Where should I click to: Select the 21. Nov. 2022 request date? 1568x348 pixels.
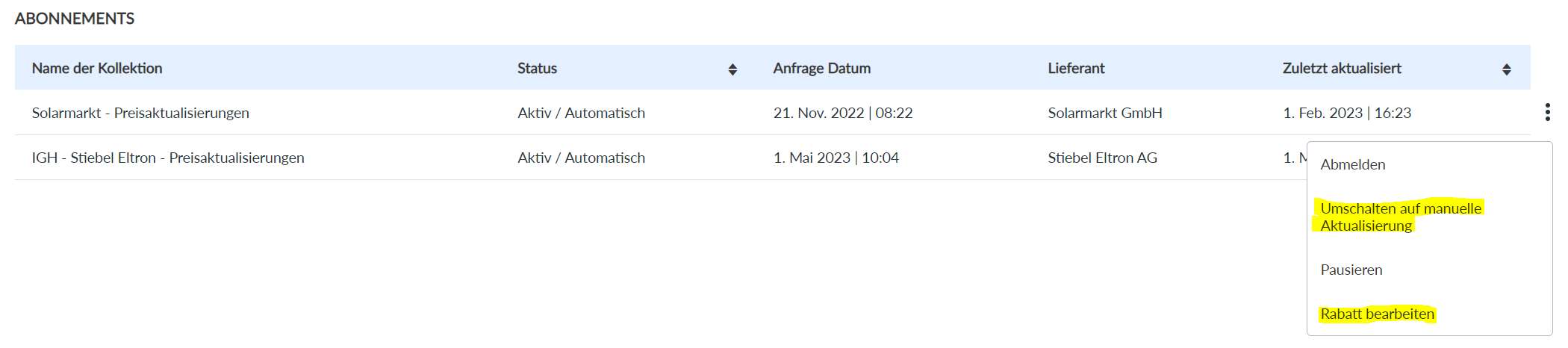842,113
